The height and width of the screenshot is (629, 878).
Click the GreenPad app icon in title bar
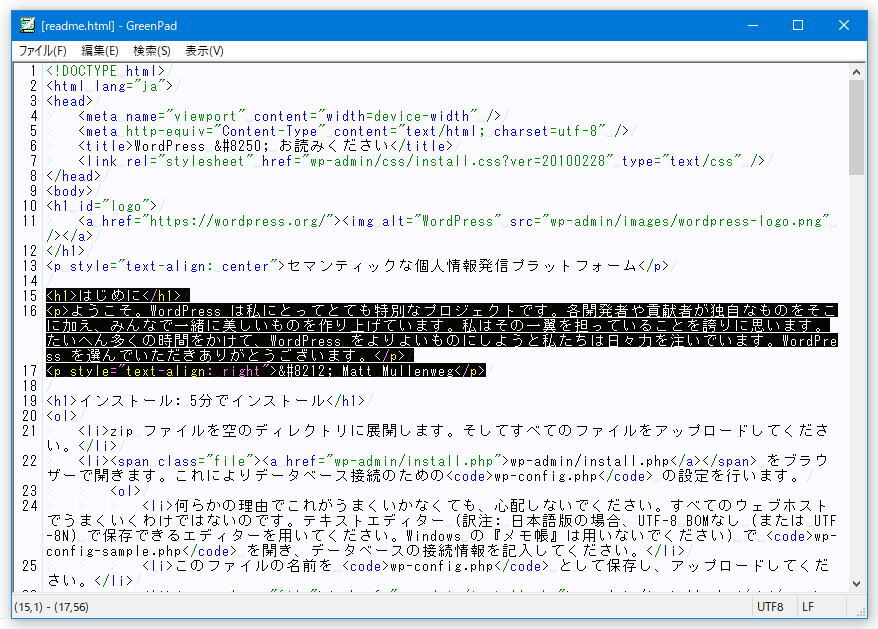[27, 25]
